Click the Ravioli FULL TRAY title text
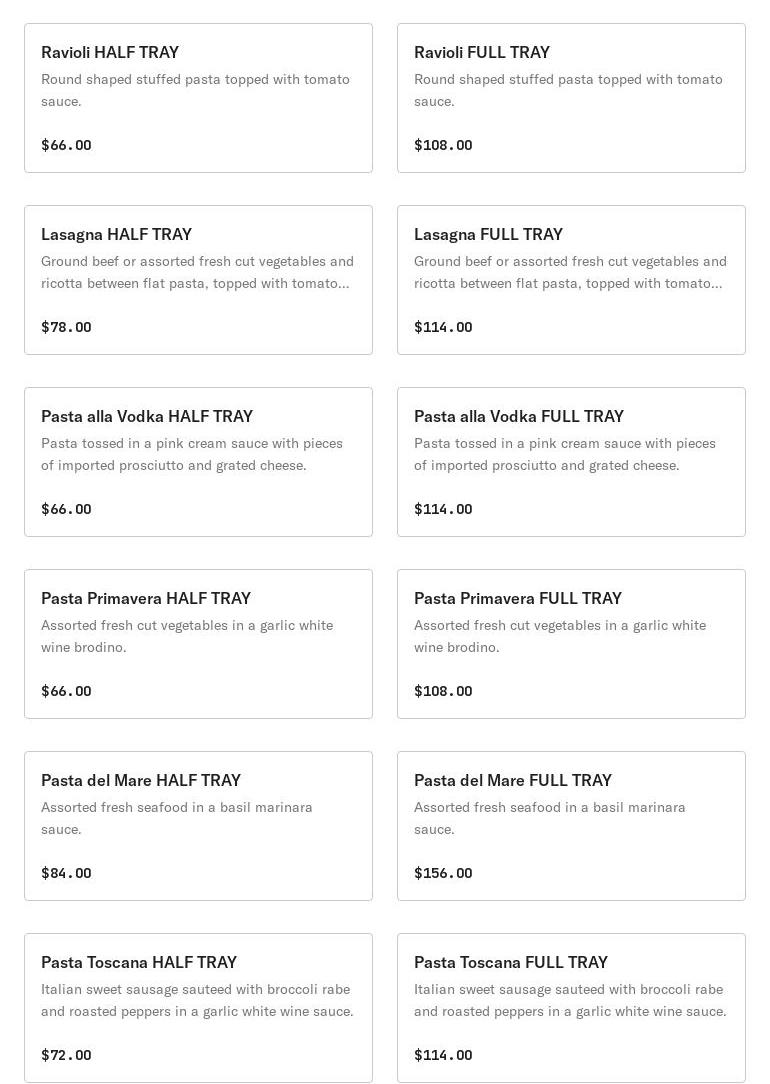Screen dimensions: 770x1084 coord(482,52)
